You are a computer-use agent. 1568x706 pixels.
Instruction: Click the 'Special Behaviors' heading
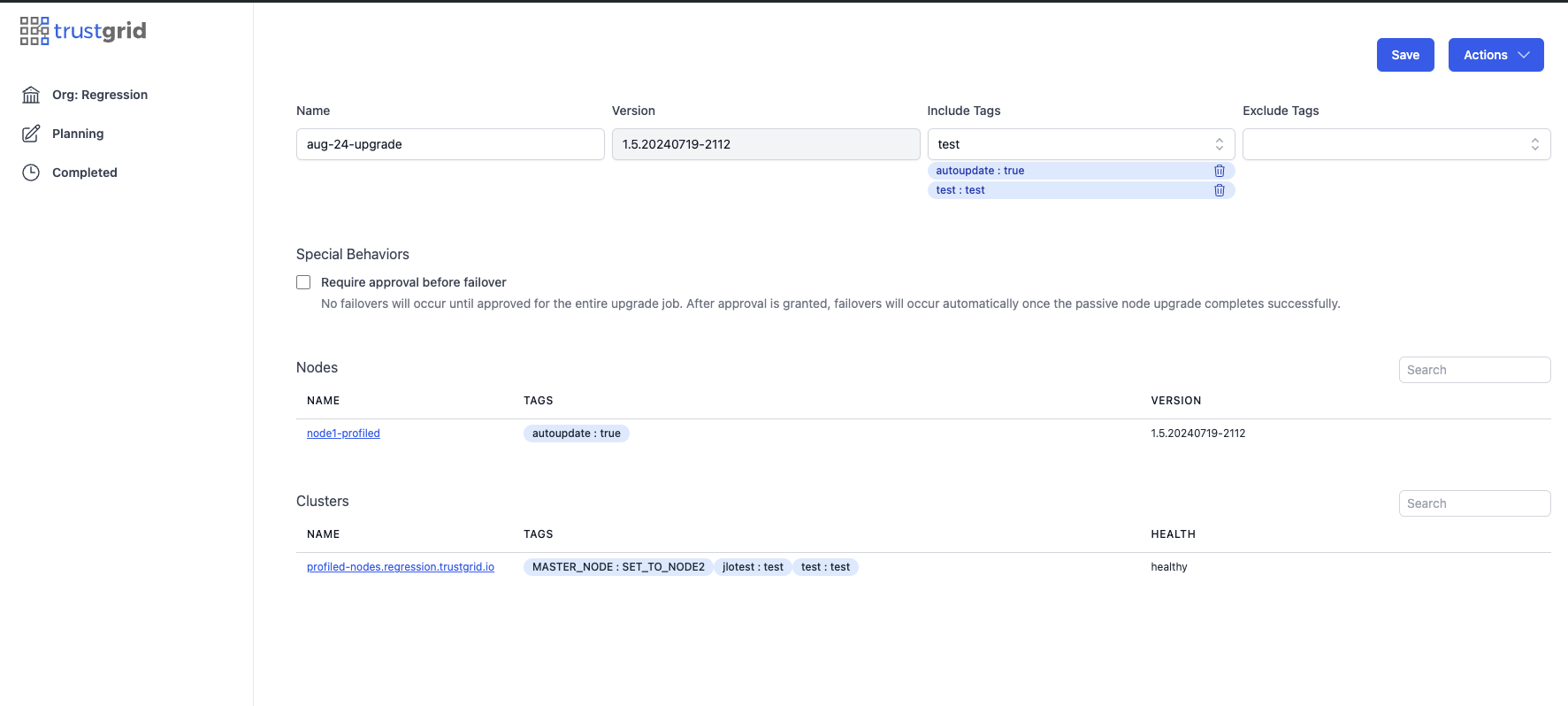point(353,254)
